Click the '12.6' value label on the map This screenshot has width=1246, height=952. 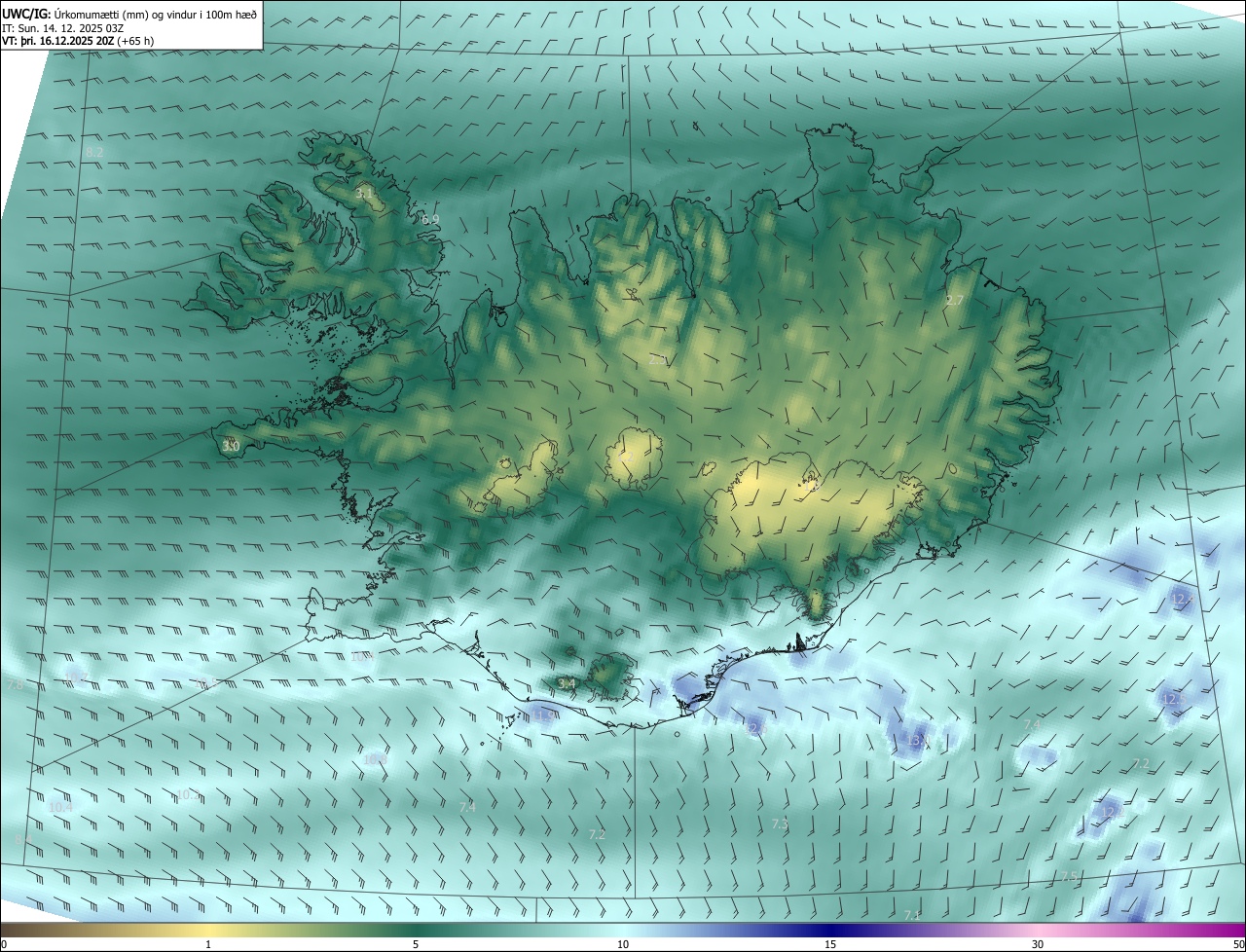tap(756, 727)
